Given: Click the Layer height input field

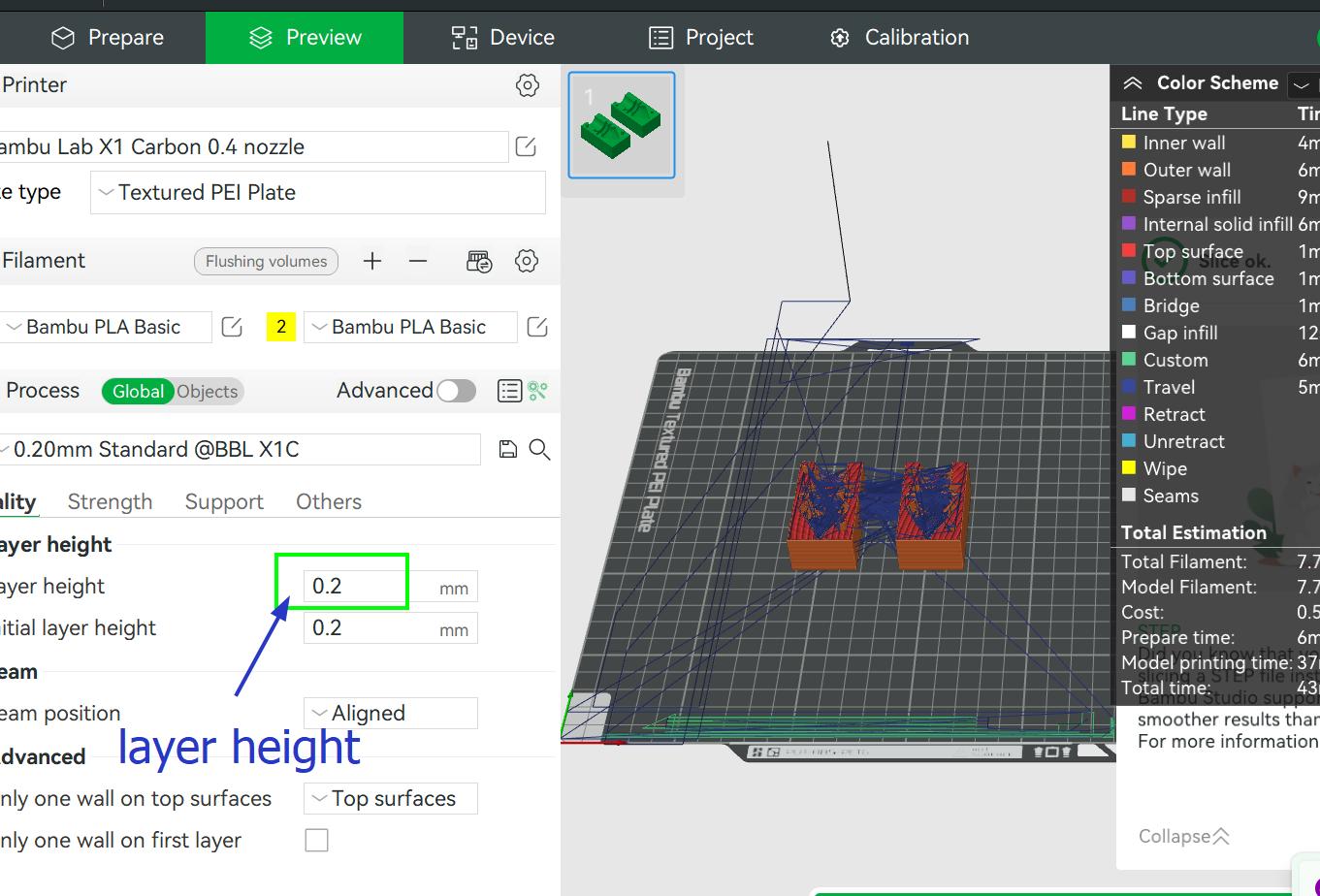Looking at the screenshot, I should click(390, 587).
